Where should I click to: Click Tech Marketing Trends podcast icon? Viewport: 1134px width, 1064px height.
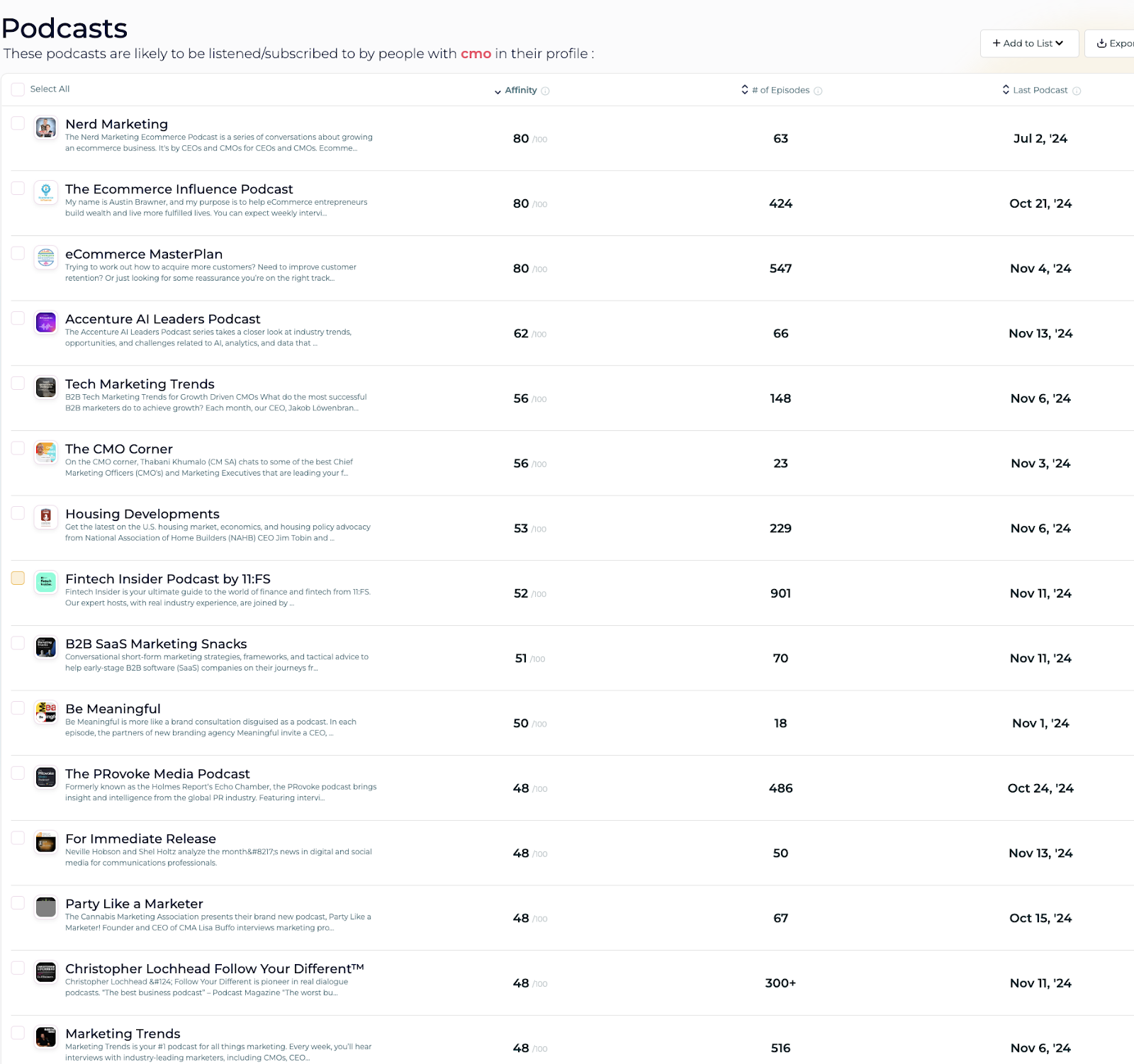point(46,388)
